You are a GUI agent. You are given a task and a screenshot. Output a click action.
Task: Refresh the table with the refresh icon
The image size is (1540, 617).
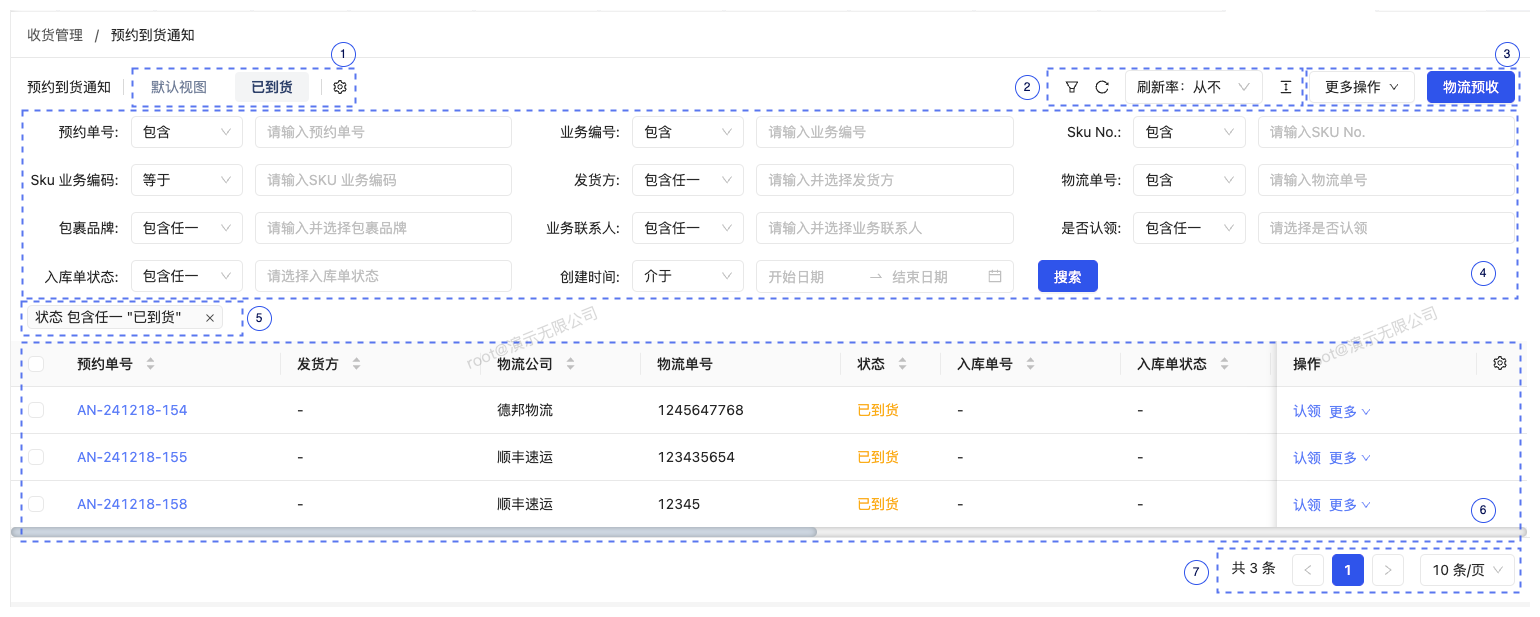[x=1104, y=87]
